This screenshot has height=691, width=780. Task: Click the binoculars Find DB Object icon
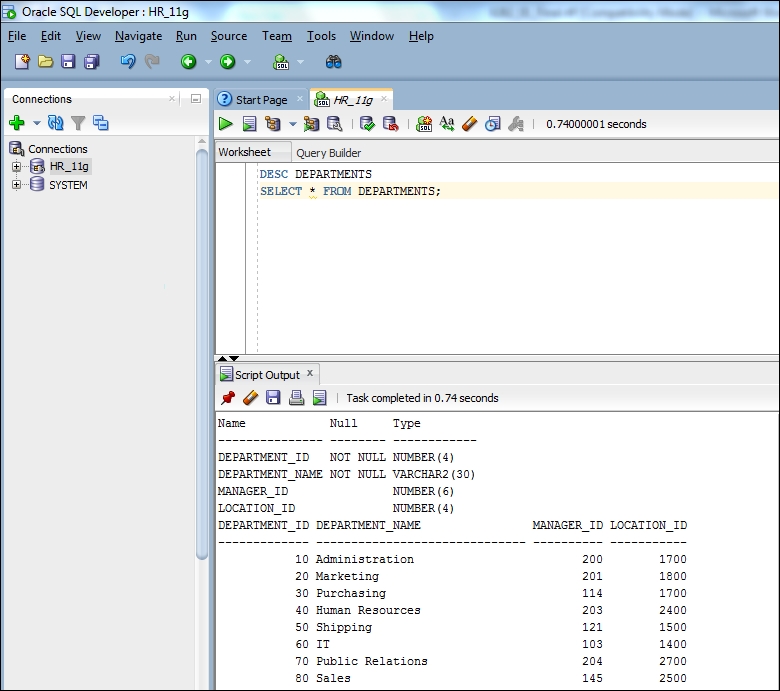(x=333, y=62)
